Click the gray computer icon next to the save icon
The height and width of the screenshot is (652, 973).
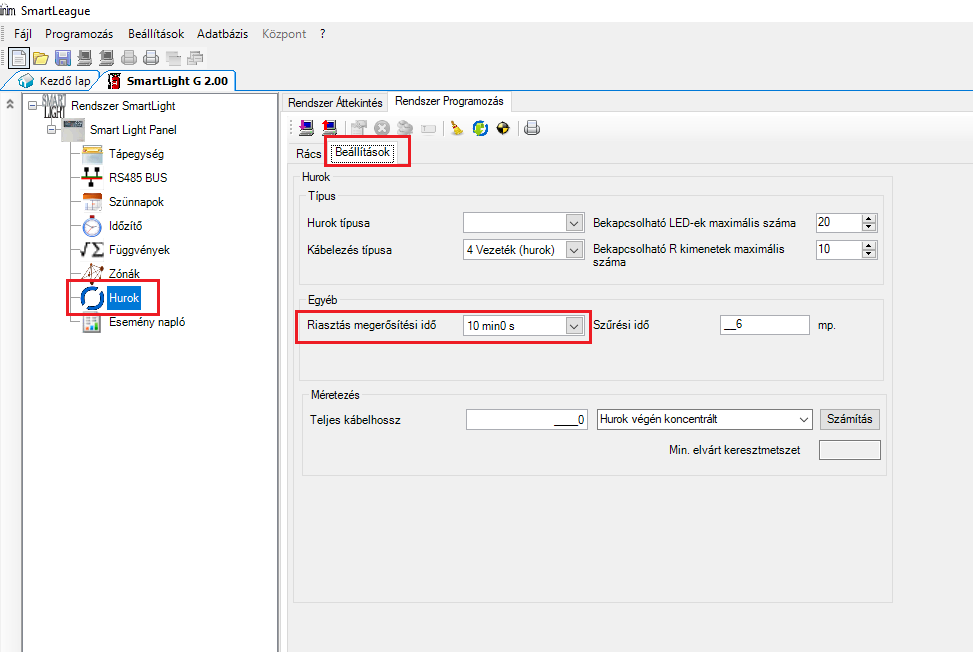[x=84, y=58]
